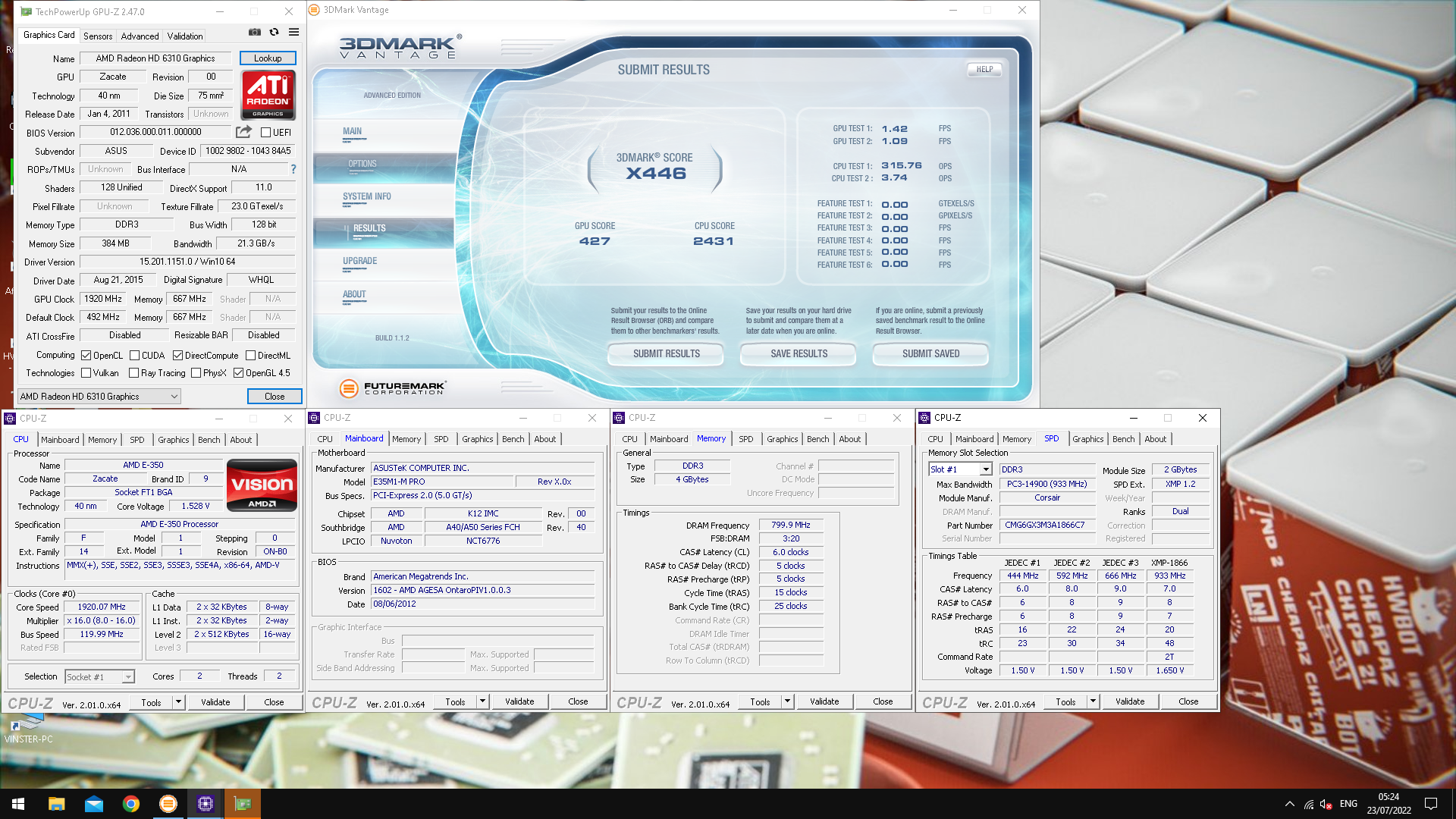Open Socket #1 selection dropdown
The height and width of the screenshot is (819, 1456).
pyautogui.click(x=100, y=676)
